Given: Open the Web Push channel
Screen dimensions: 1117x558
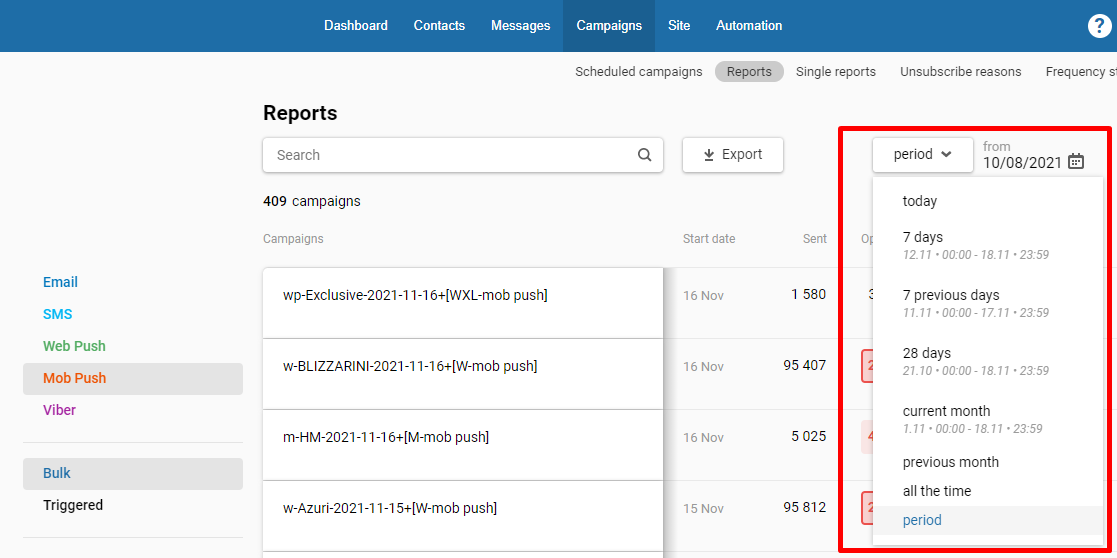Looking at the screenshot, I should click(x=74, y=346).
